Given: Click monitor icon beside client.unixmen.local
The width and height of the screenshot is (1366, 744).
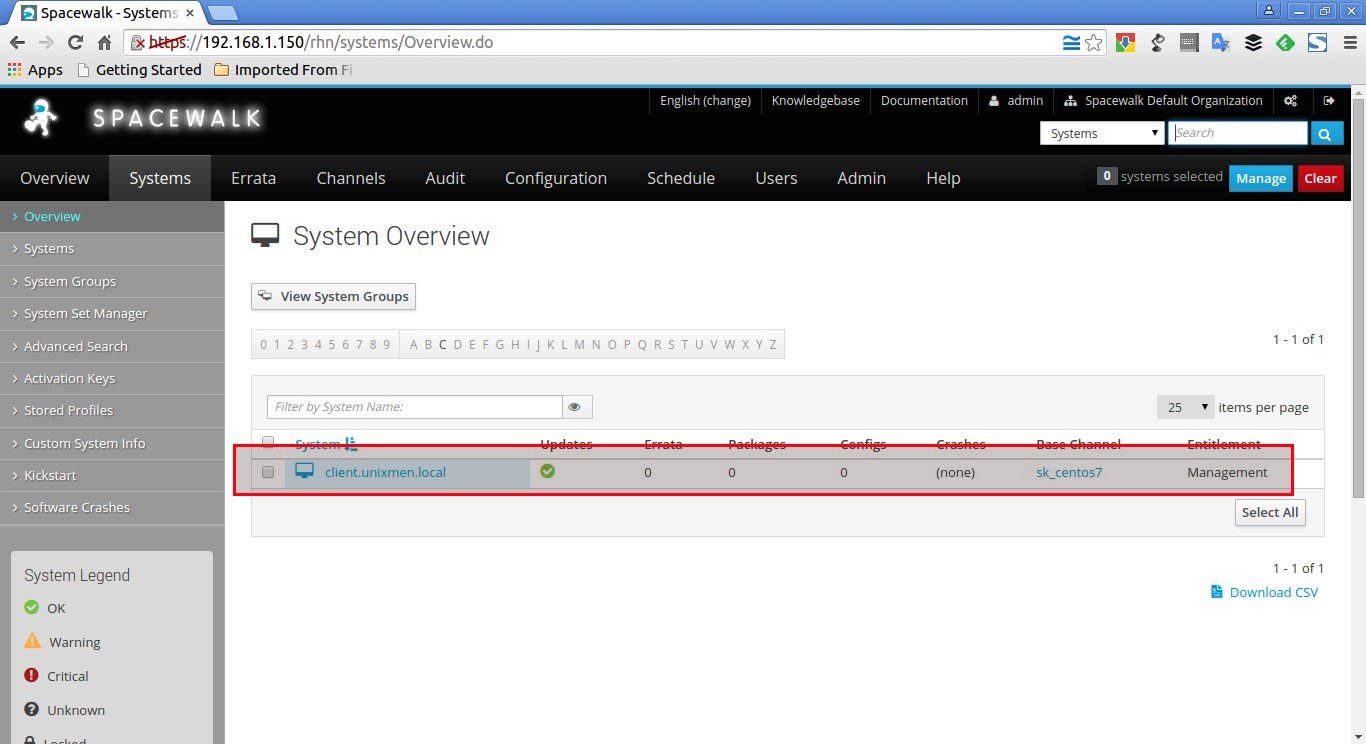Looking at the screenshot, I should coord(305,471).
